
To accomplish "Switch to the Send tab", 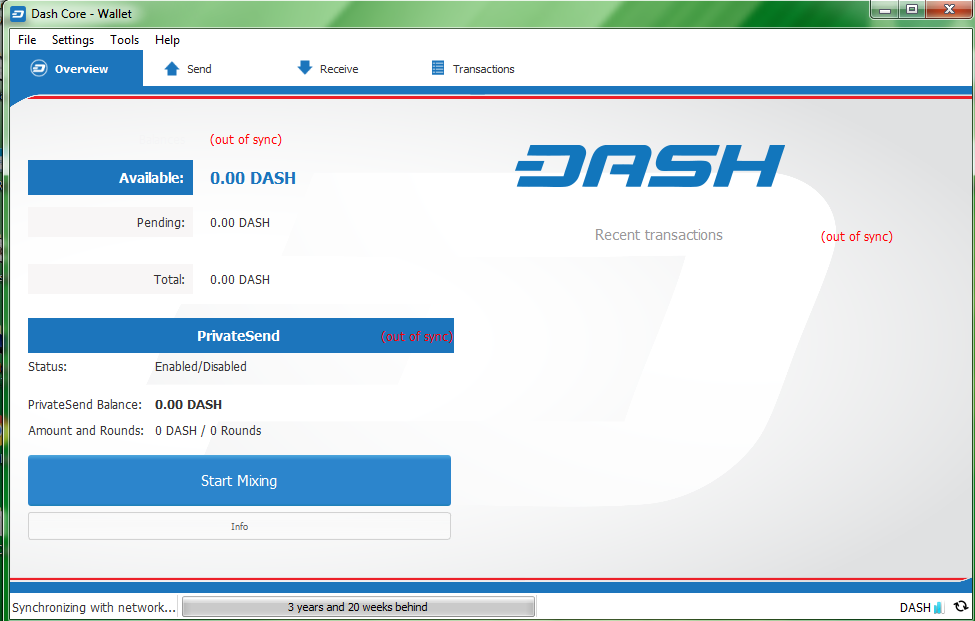I will [188, 68].
